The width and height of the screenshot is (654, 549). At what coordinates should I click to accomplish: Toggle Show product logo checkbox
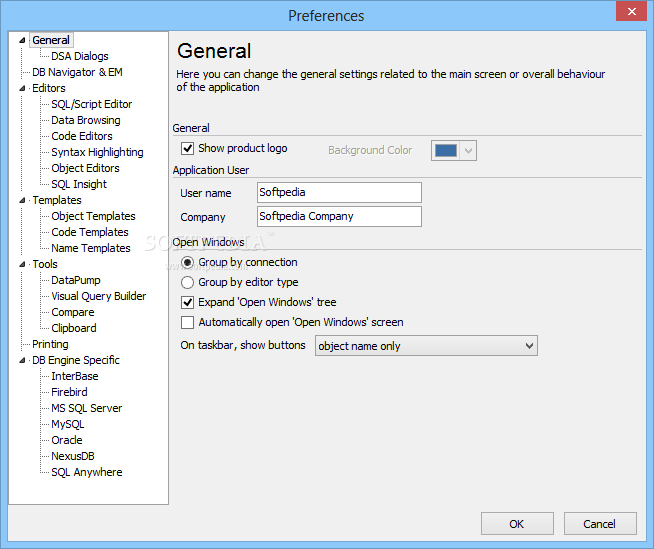(187, 149)
